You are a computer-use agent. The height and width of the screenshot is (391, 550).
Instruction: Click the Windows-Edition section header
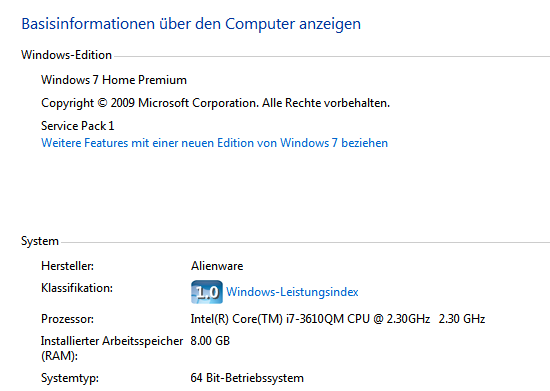[x=66, y=55]
